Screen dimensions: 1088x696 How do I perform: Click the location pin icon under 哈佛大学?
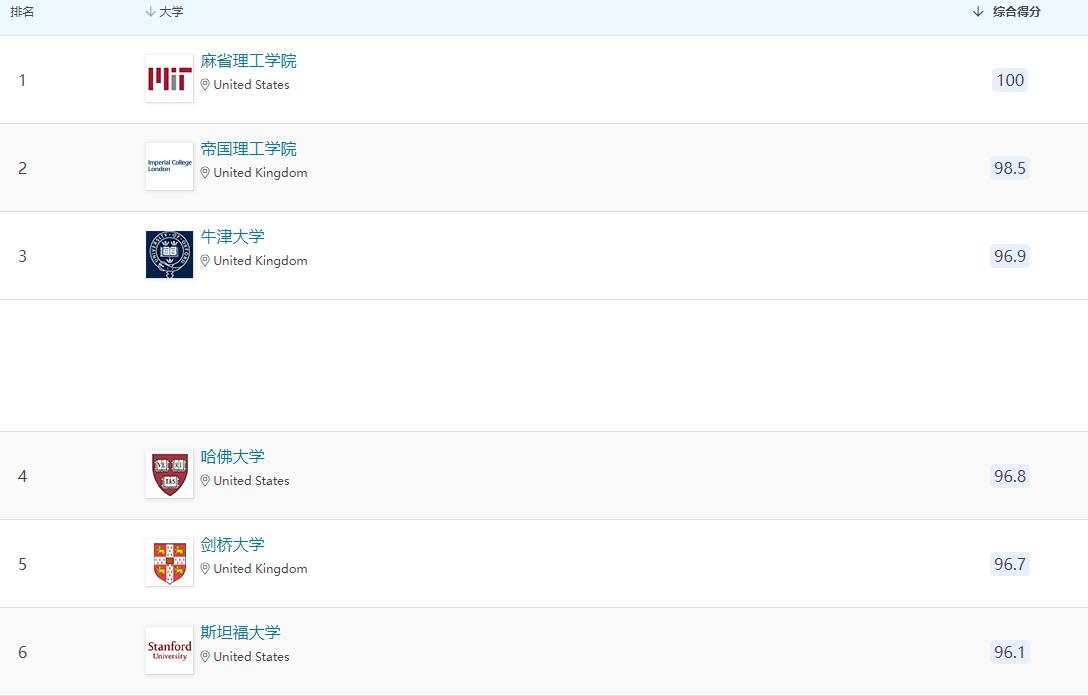tap(205, 481)
